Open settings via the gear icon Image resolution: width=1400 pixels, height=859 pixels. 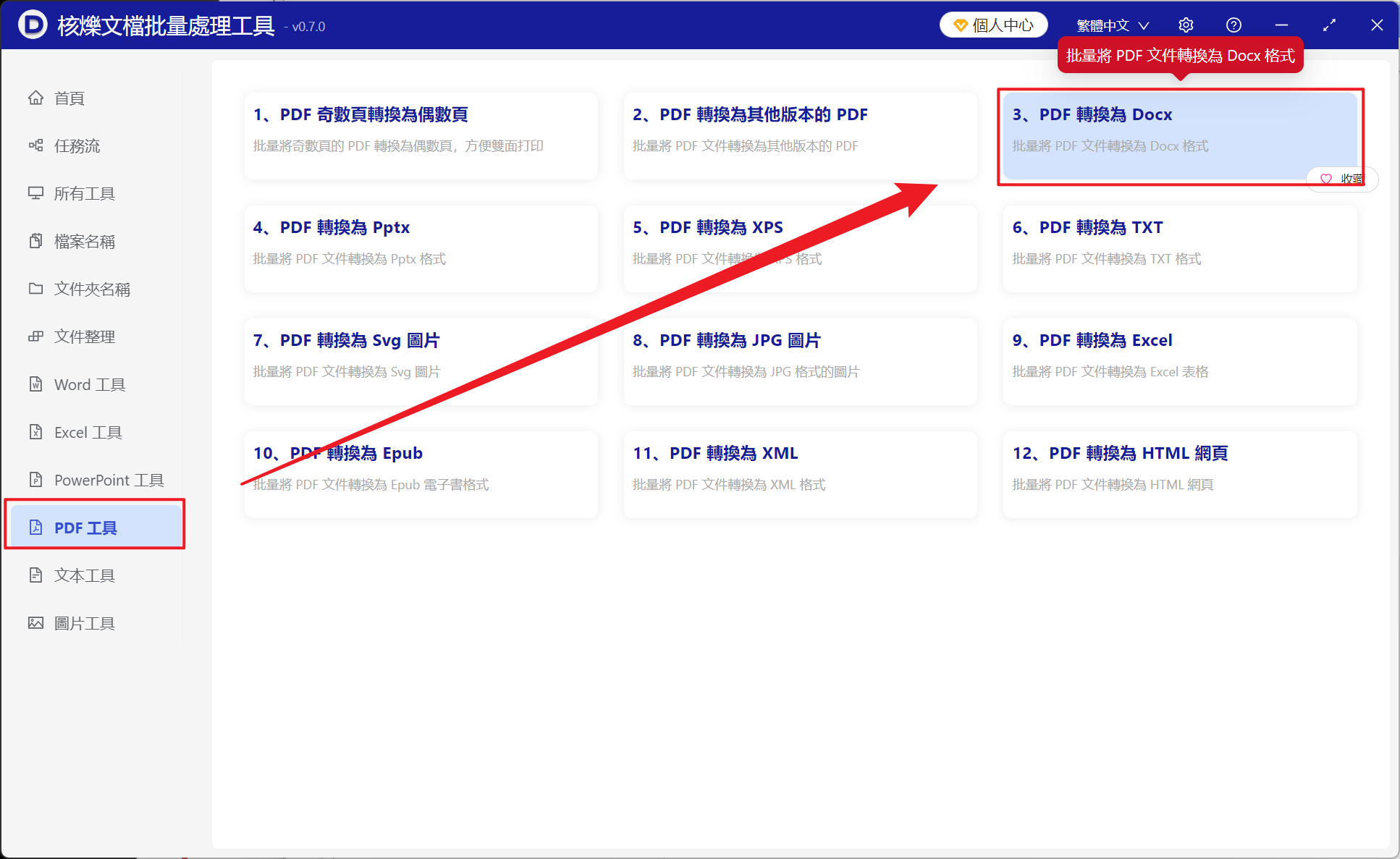pyautogui.click(x=1186, y=25)
